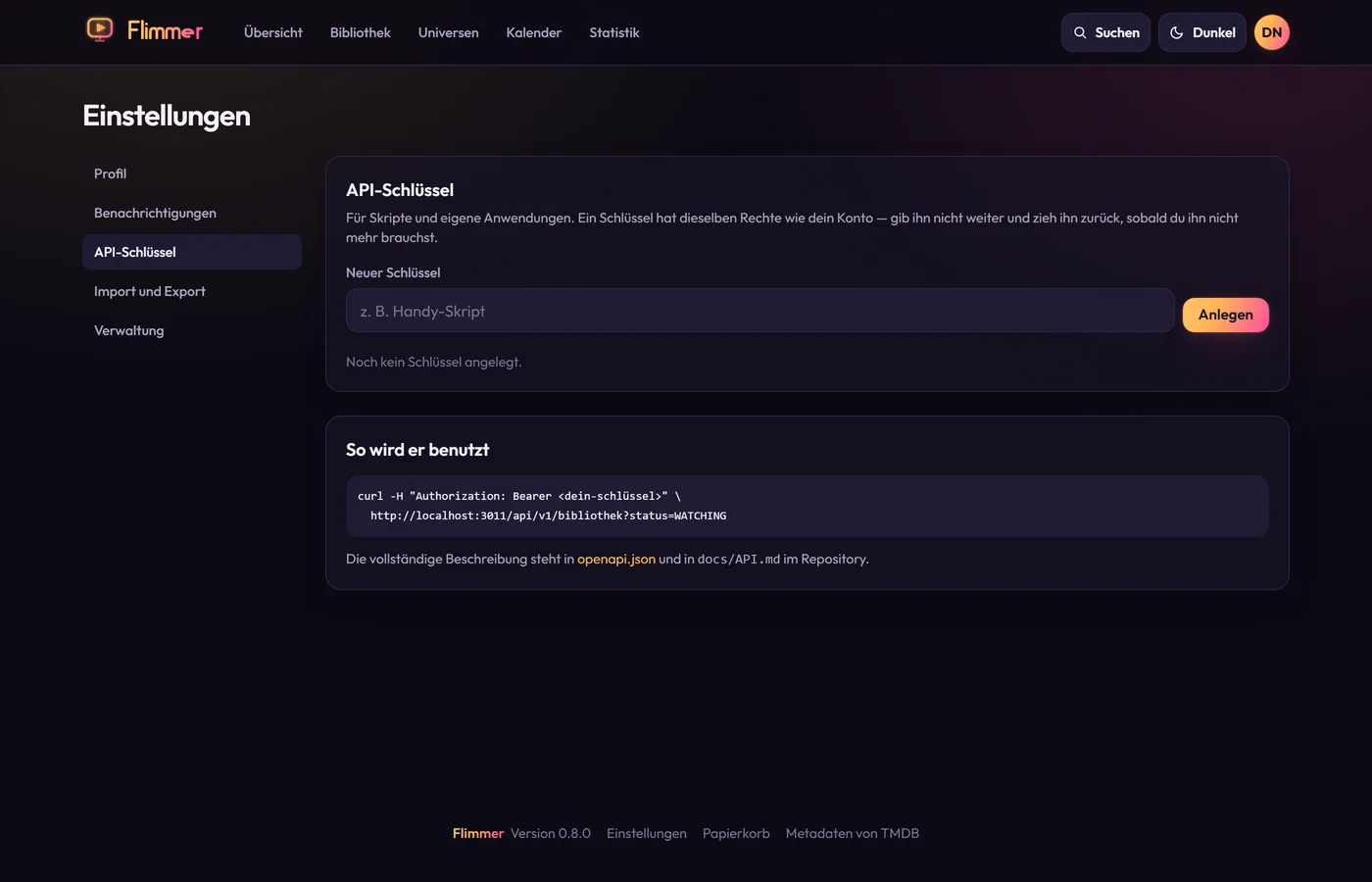Switch to the Kalender page
The height and width of the screenshot is (882, 1372).
coord(534,32)
